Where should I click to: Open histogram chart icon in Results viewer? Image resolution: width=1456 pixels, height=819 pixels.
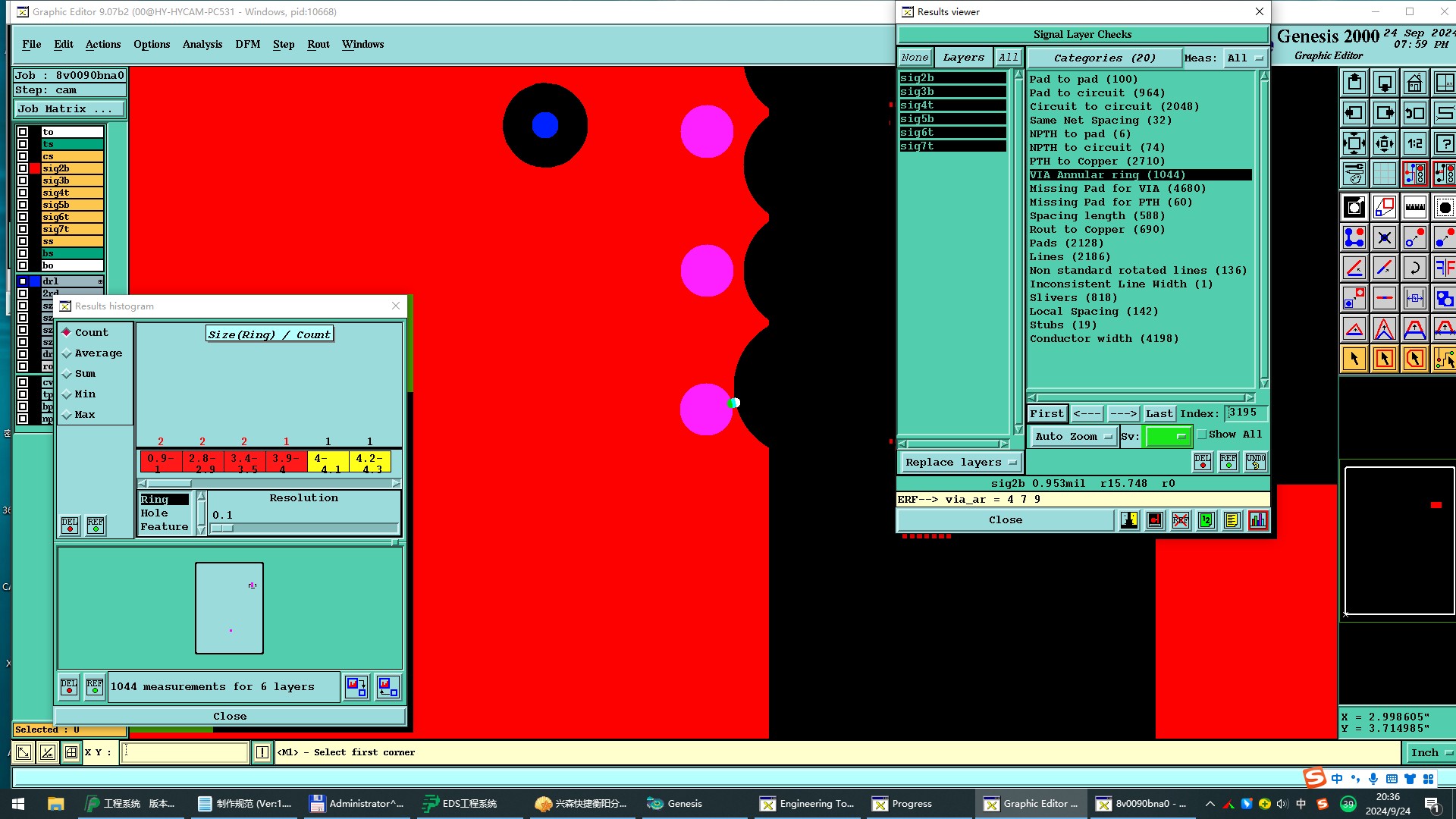pos(1257,520)
